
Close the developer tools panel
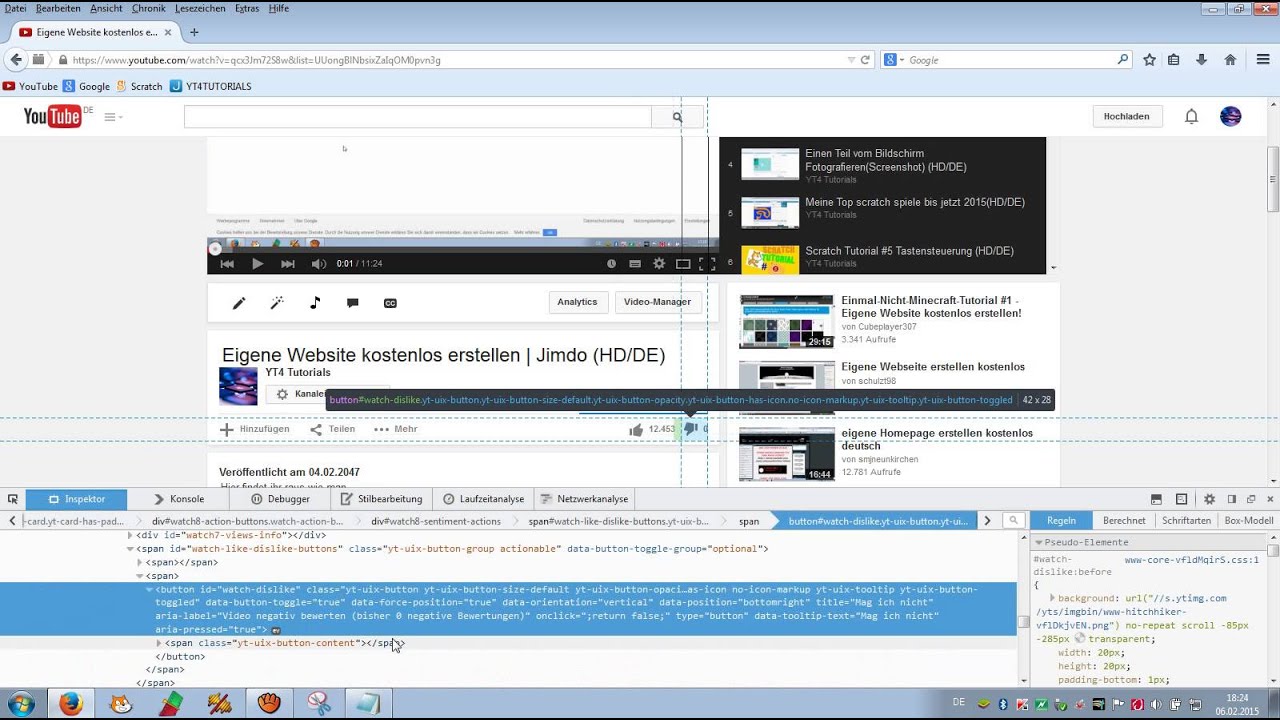(1269, 499)
